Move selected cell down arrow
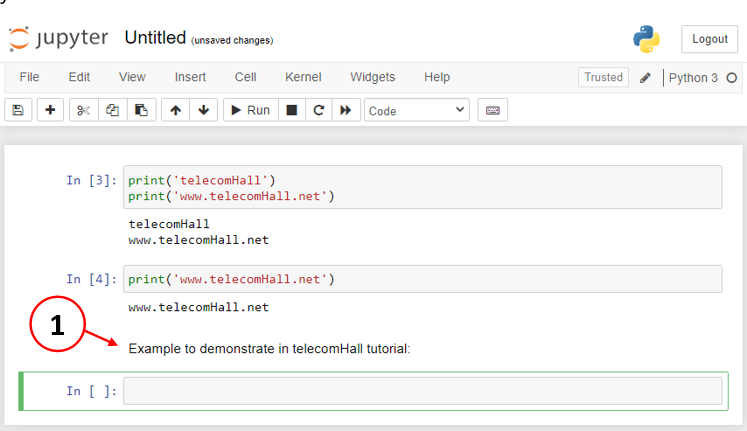Viewport: 747px width, 431px height. pyautogui.click(x=203, y=110)
